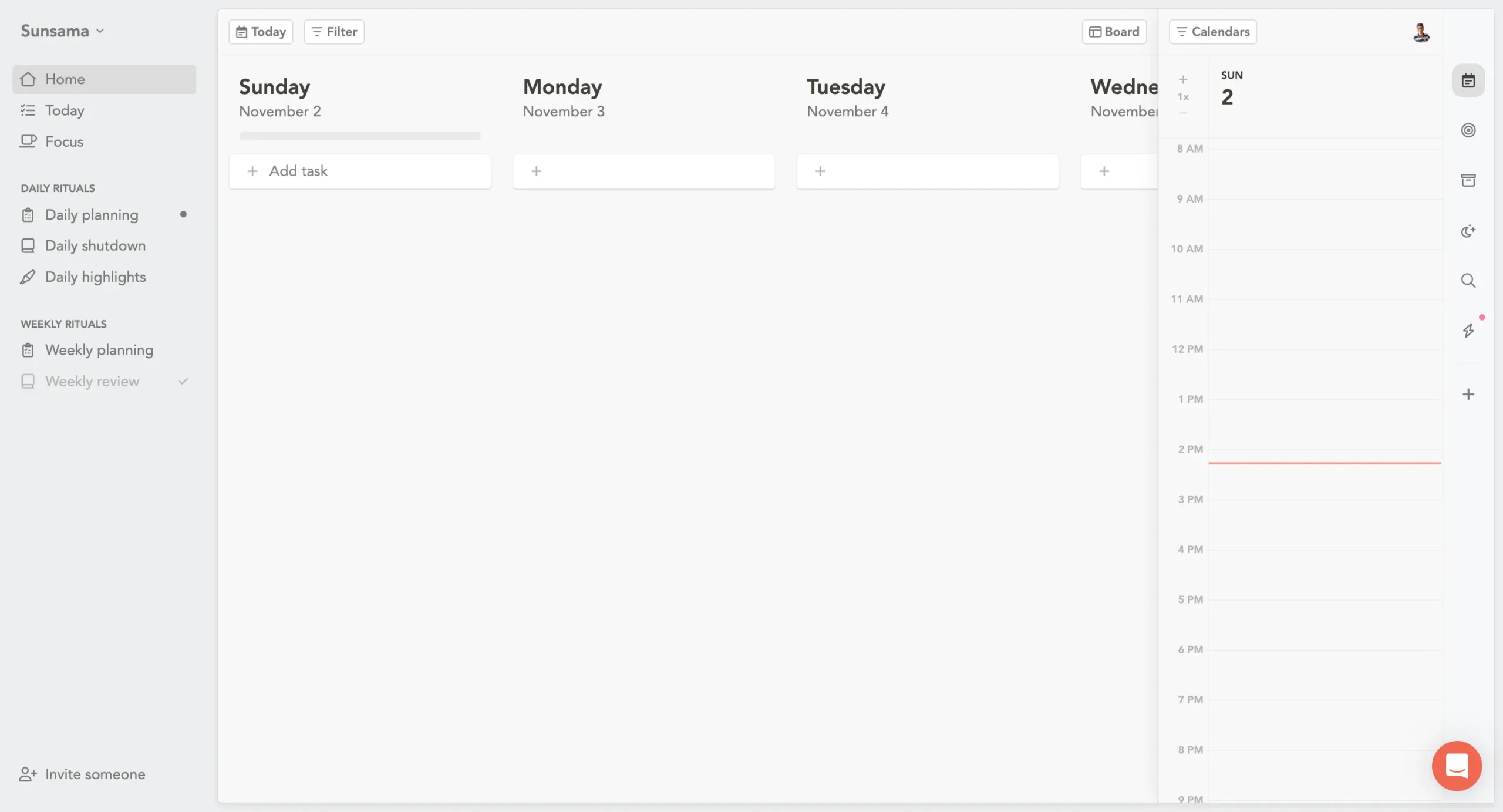The image size is (1503, 812).
Task: Select Focus in the left sidebar
Action: click(x=65, y=141)
